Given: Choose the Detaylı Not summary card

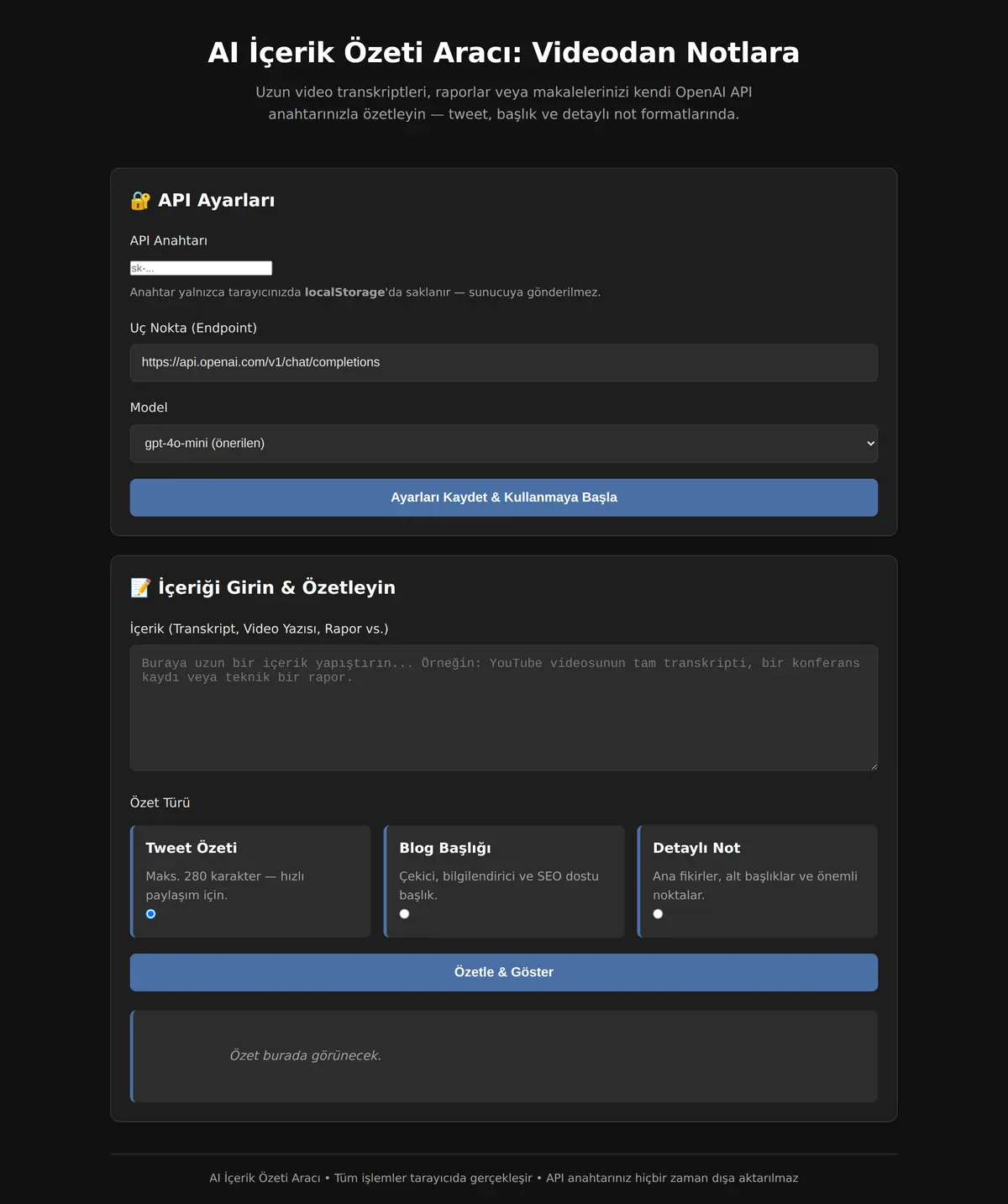Looking at the screenshot, I should [758, 881].
